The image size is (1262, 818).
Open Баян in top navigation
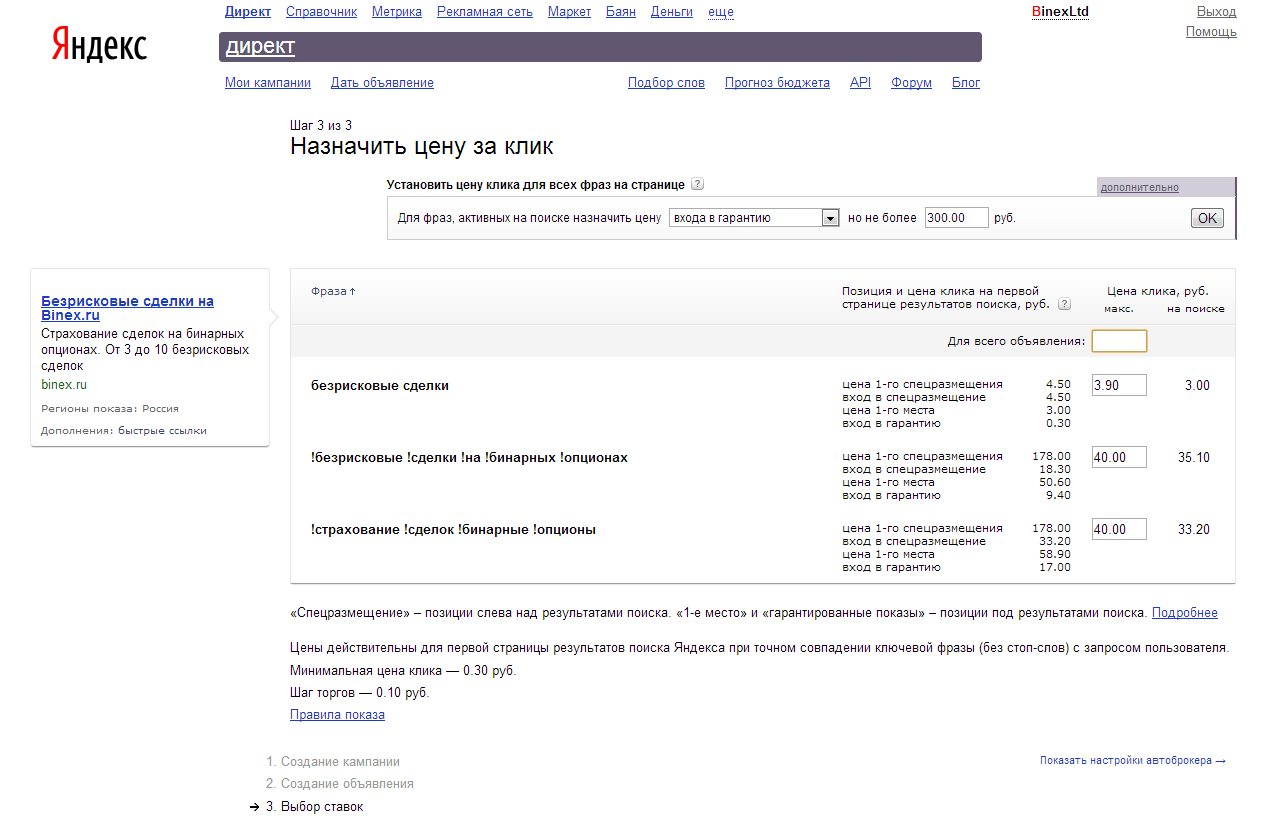click(621, 12)
